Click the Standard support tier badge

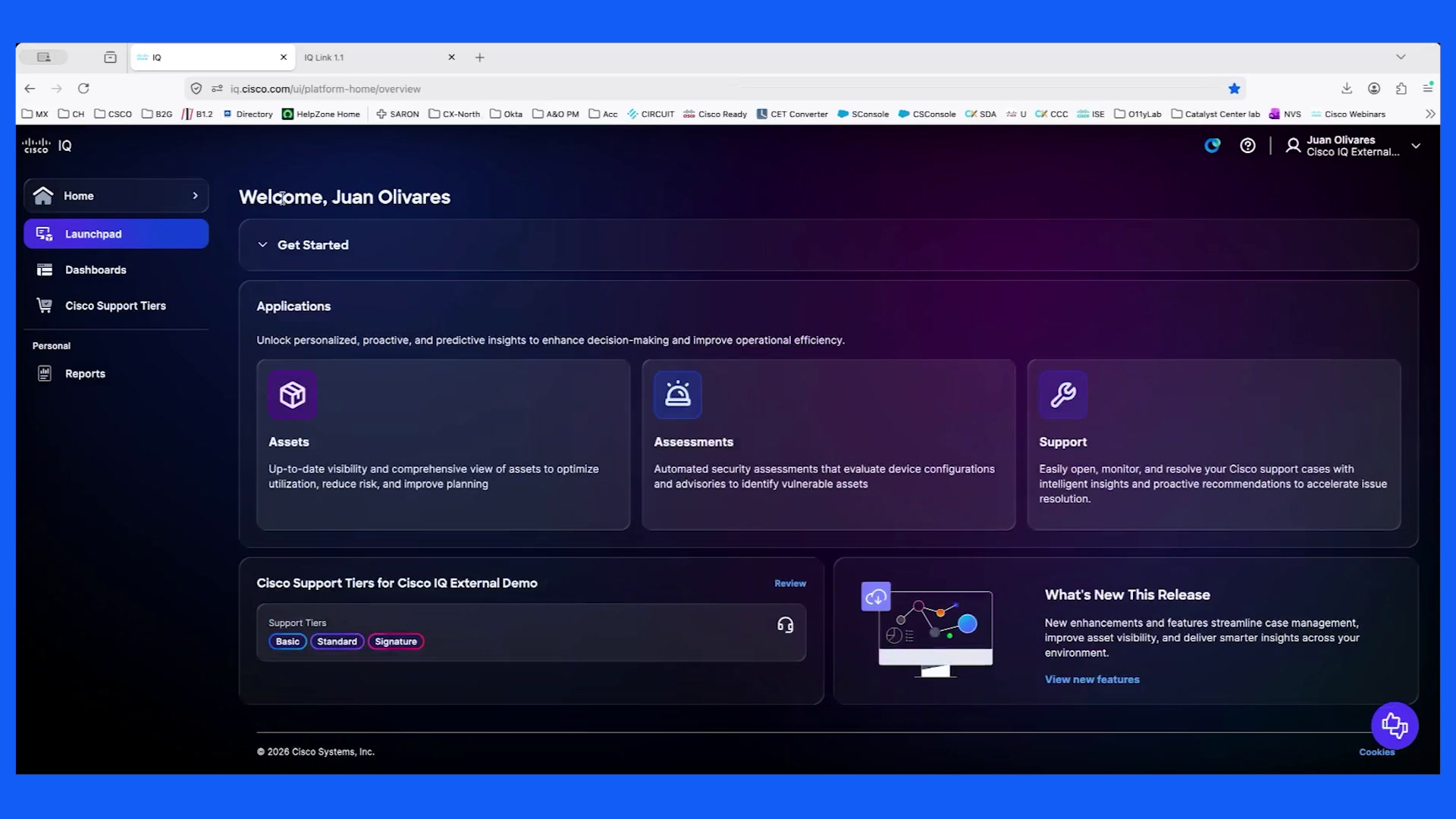pos(337,642)
